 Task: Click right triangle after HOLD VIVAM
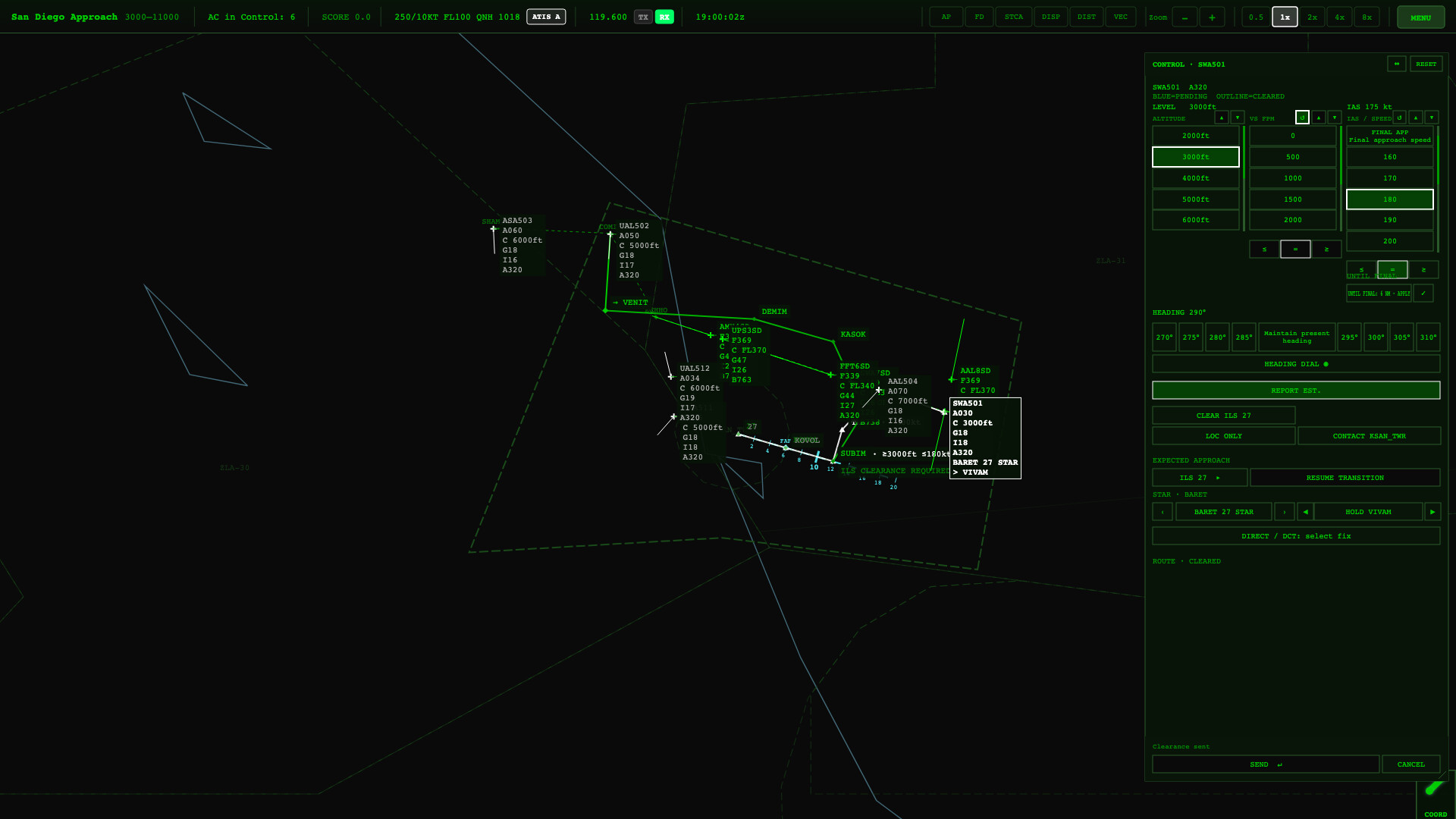pos(1432,512)
